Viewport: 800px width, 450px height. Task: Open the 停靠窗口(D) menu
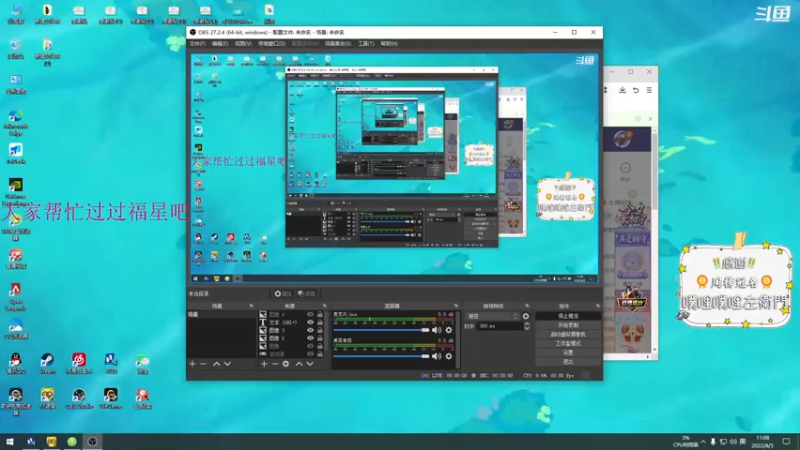pyautogui.click(x=271, y=44)
